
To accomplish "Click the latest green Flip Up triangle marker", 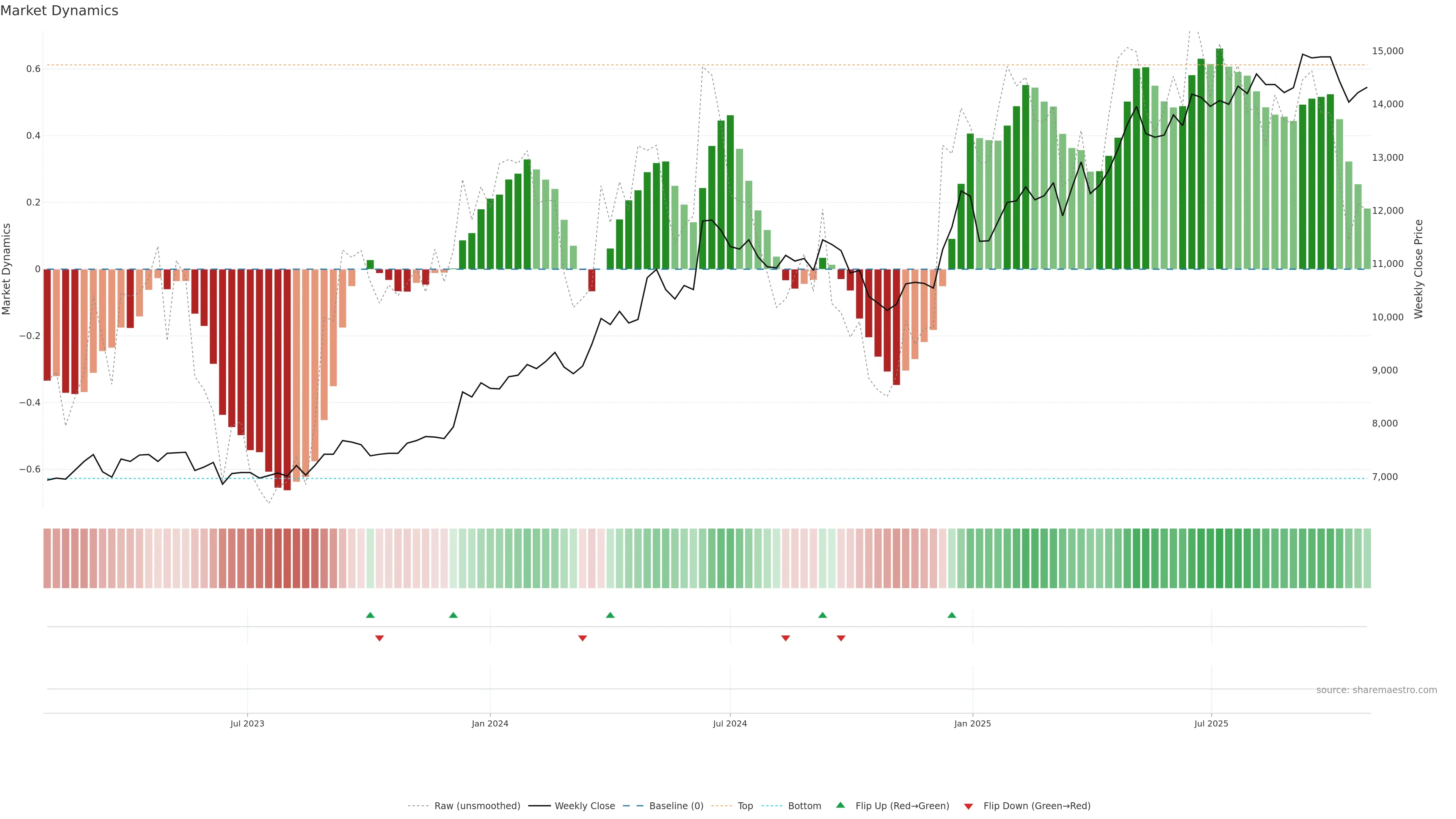I will coord(952,615).
